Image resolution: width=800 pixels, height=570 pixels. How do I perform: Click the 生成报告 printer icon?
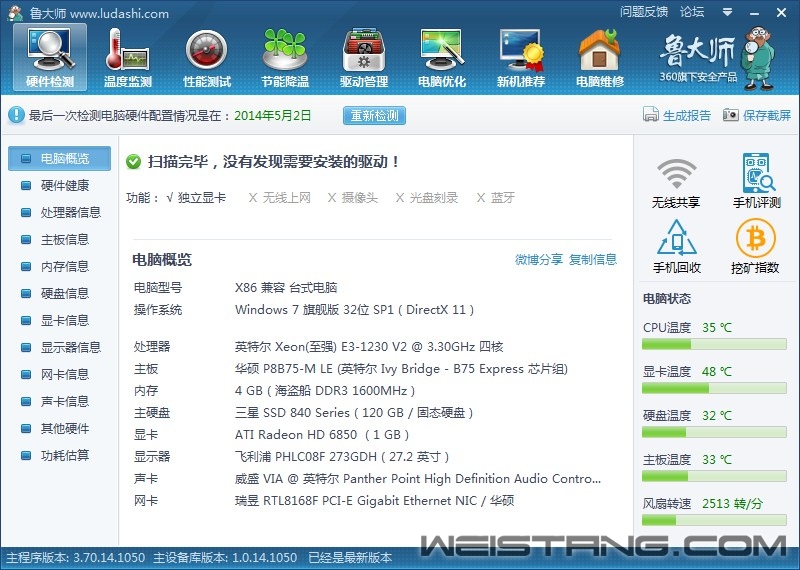651,115
